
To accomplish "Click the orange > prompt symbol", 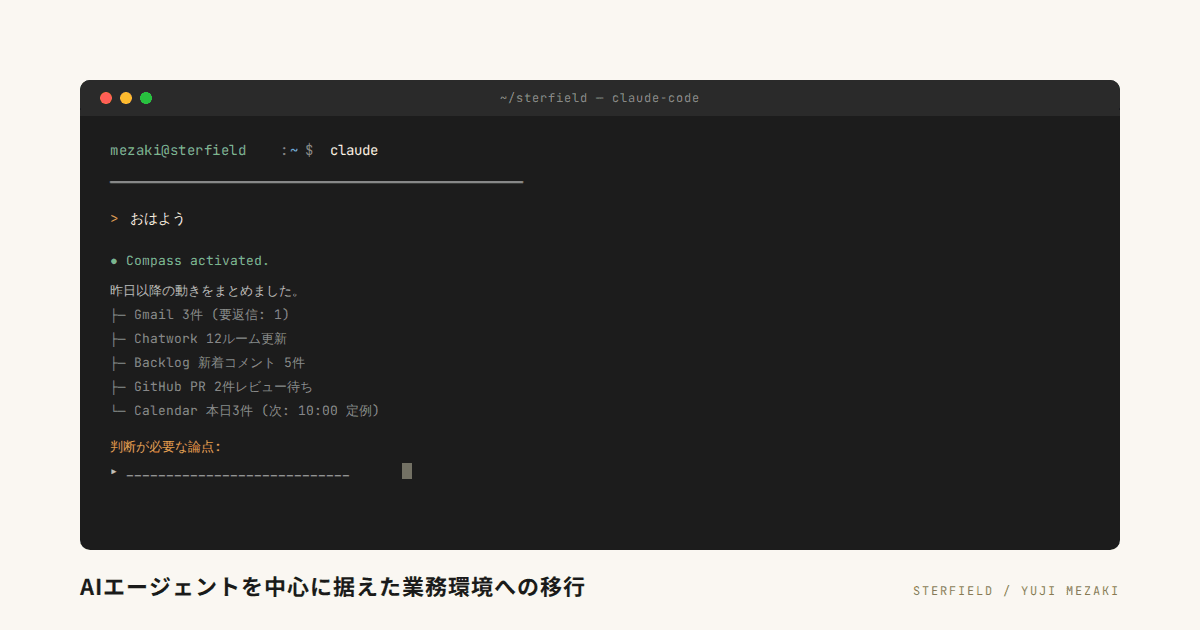I will point(114,219).
